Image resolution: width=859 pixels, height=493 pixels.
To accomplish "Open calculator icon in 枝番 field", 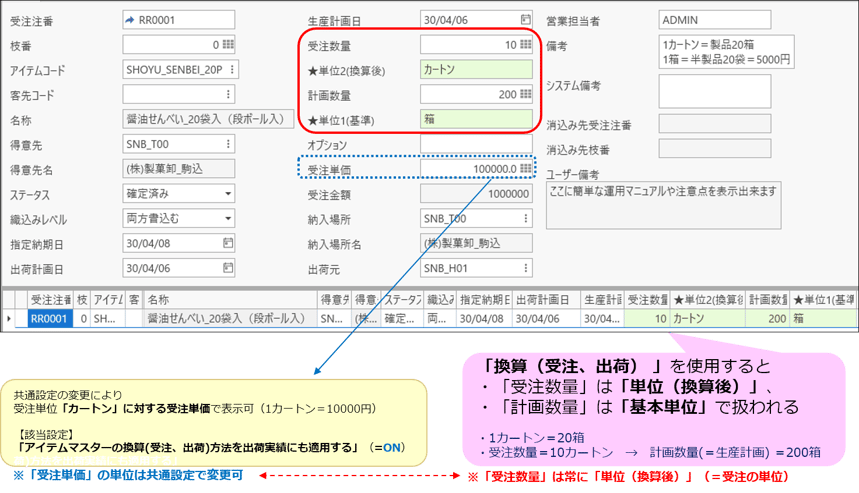I will point(228,44).
